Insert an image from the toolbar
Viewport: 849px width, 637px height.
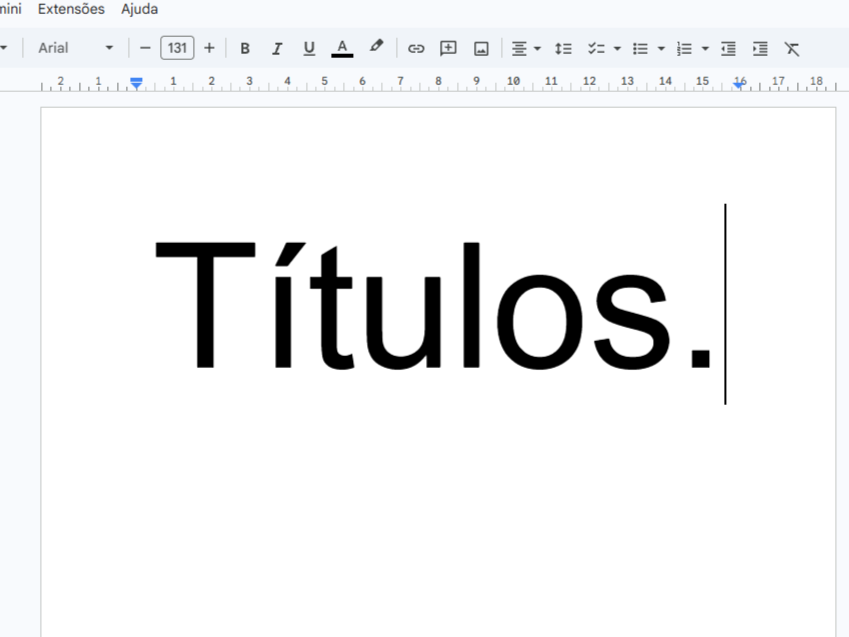point(481,49)
